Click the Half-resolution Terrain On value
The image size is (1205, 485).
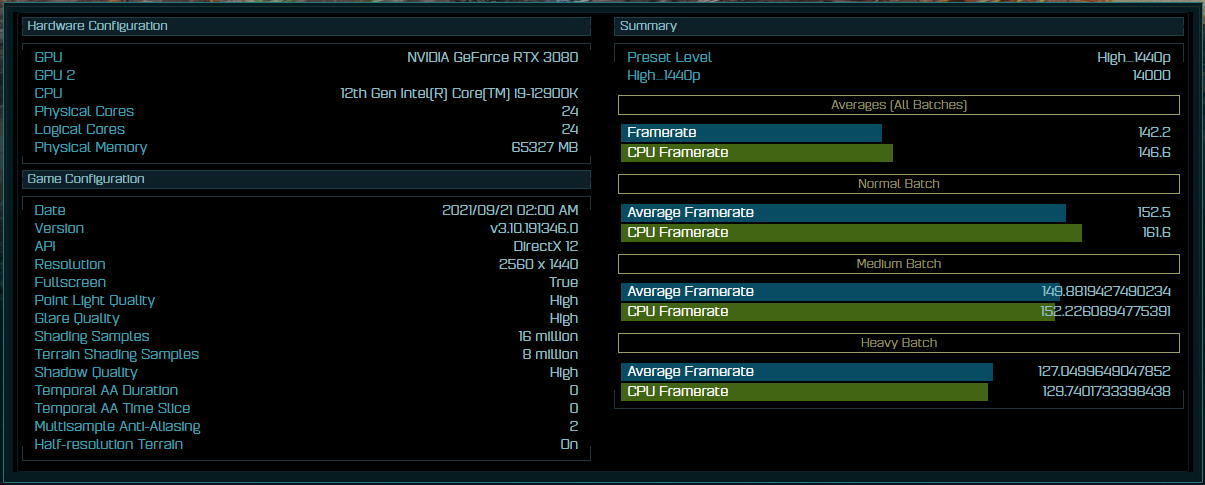click(568, 444)
